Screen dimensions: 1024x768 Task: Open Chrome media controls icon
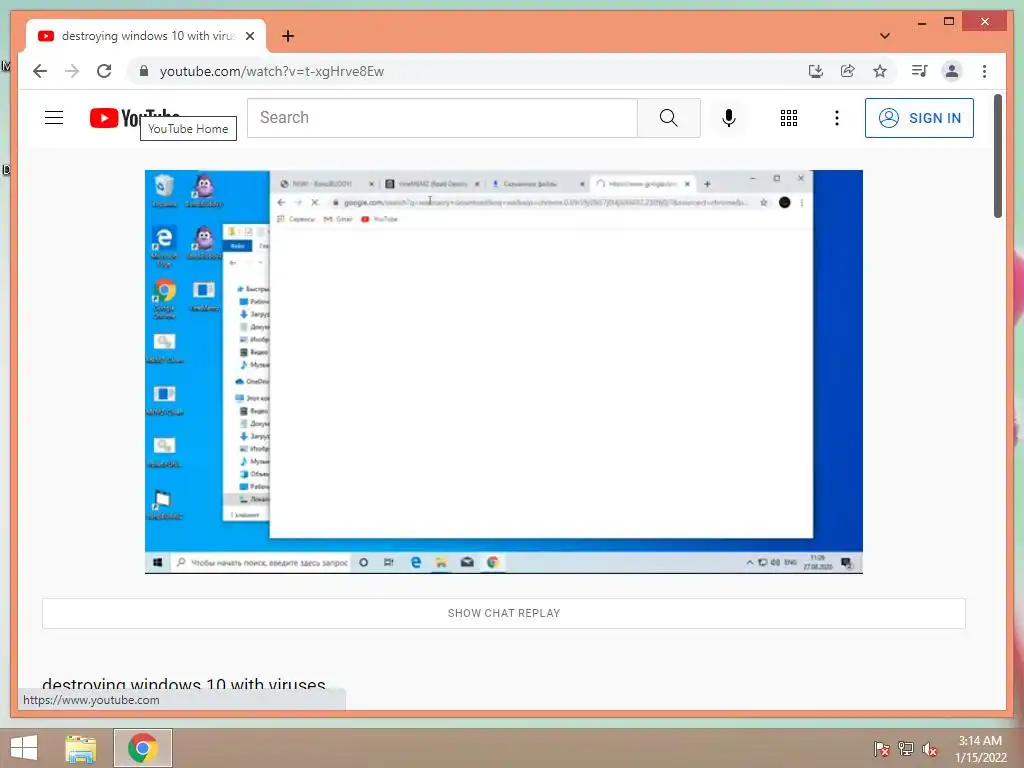[x=920, y=71]
